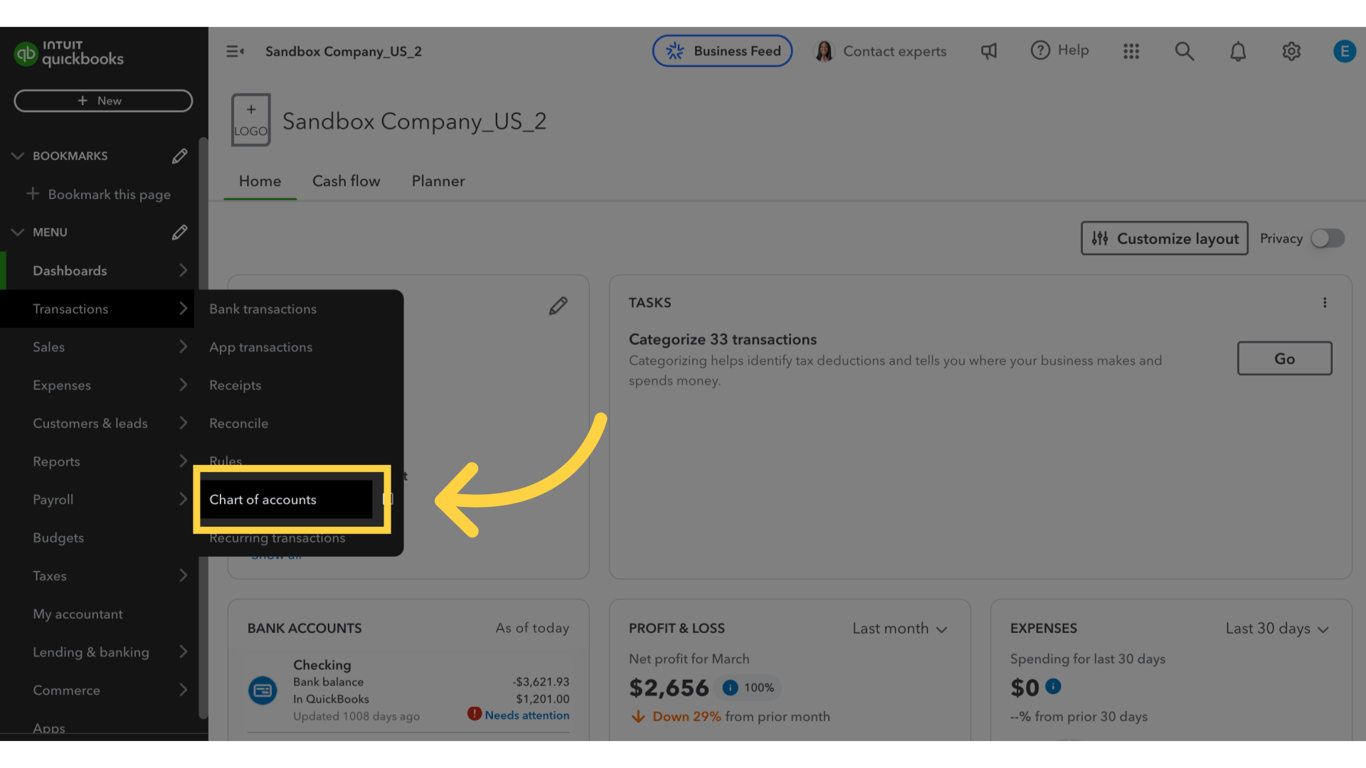Collapse the sidebar using the hamburger icon
1366x768 pixels.
[x=234, y=50]
